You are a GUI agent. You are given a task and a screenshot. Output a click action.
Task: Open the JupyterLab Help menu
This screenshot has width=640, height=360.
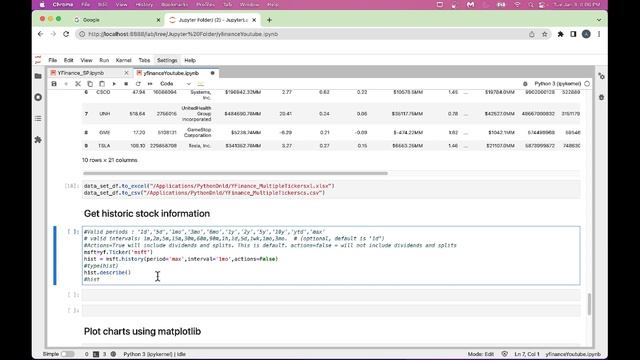[190, 60]
